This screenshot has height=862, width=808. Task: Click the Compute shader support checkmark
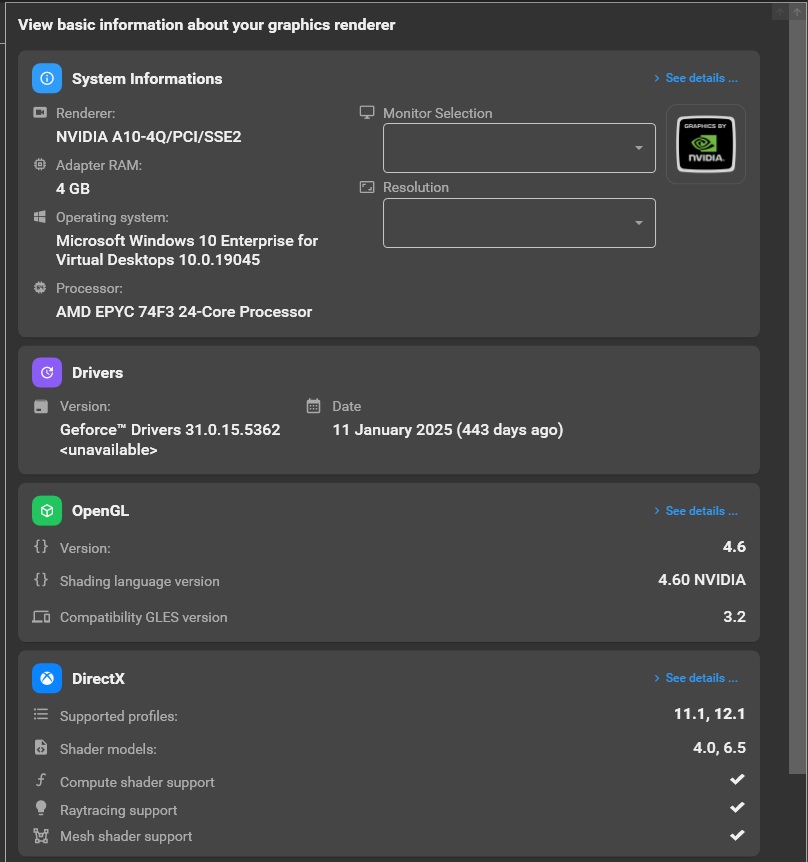point(737,779)
